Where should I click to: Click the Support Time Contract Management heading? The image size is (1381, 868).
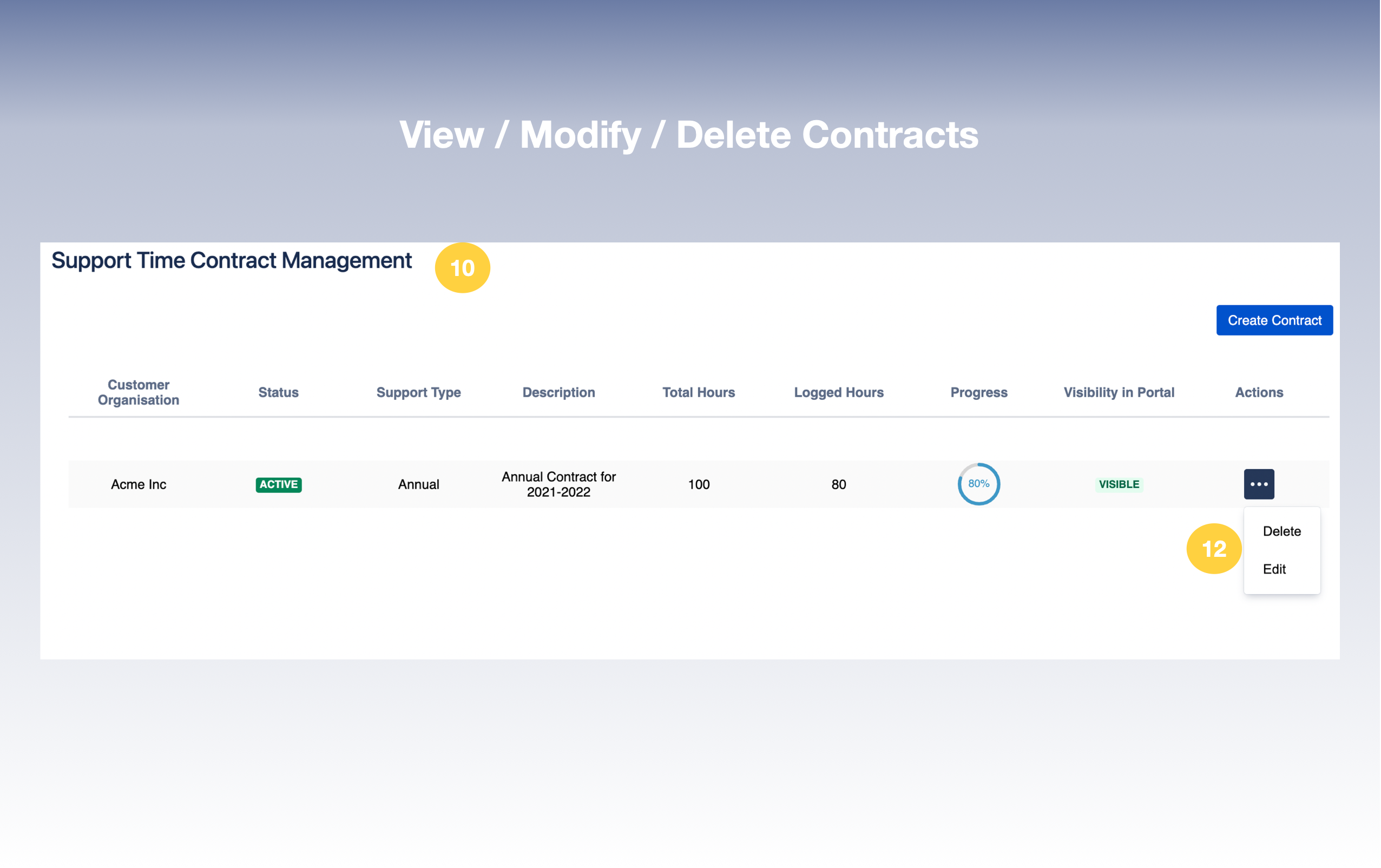[231, 260]
